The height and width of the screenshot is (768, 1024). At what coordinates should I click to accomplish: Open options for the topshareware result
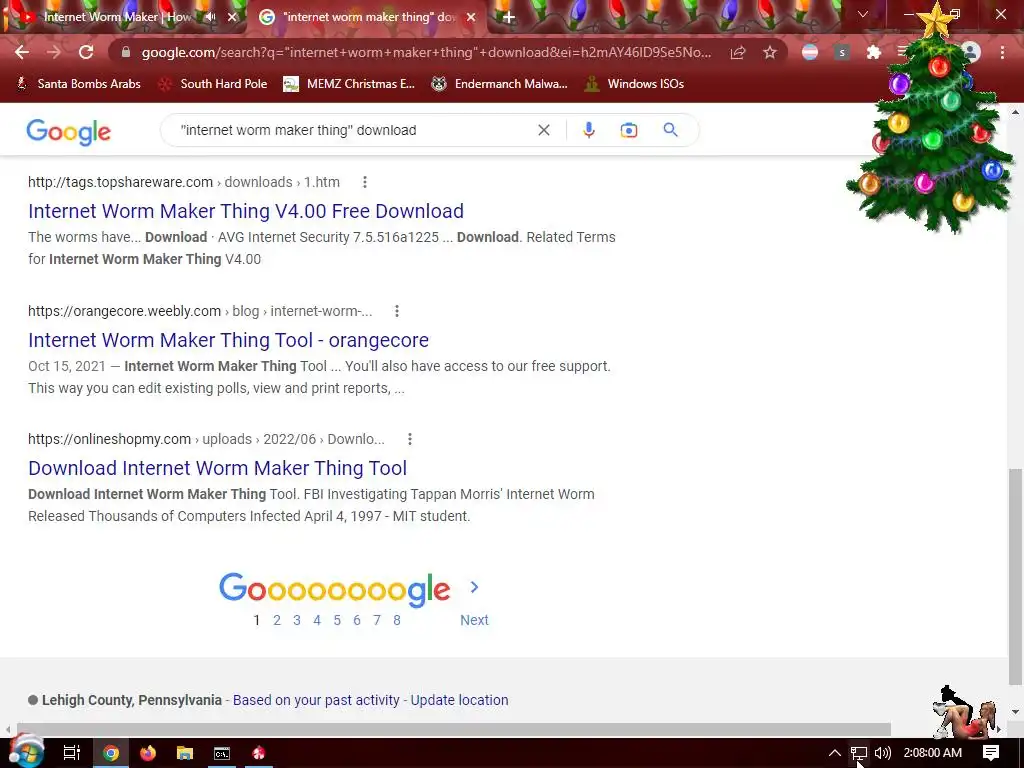(364, 182)
